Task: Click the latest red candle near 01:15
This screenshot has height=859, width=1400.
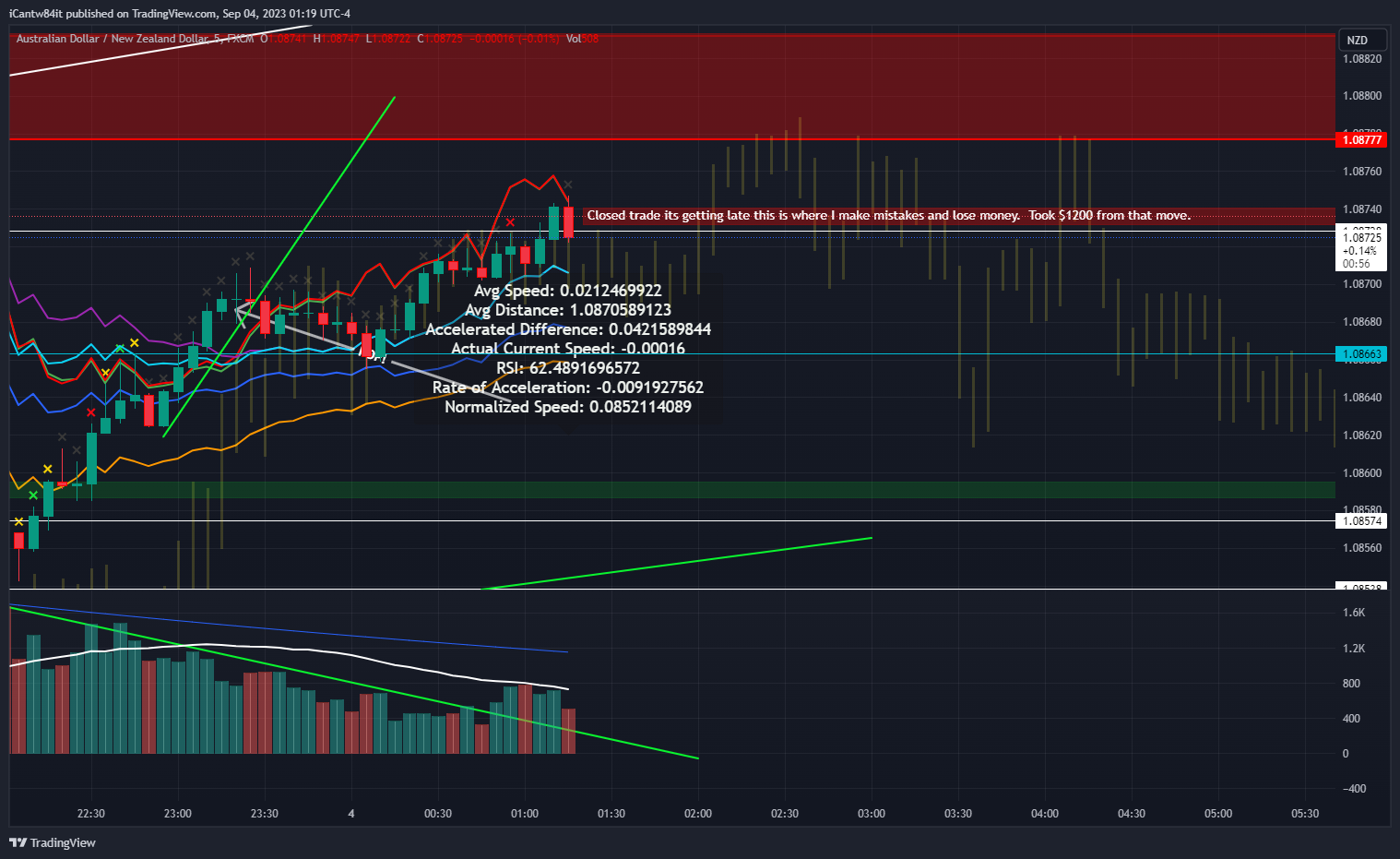Action: (x=569, y=223)
